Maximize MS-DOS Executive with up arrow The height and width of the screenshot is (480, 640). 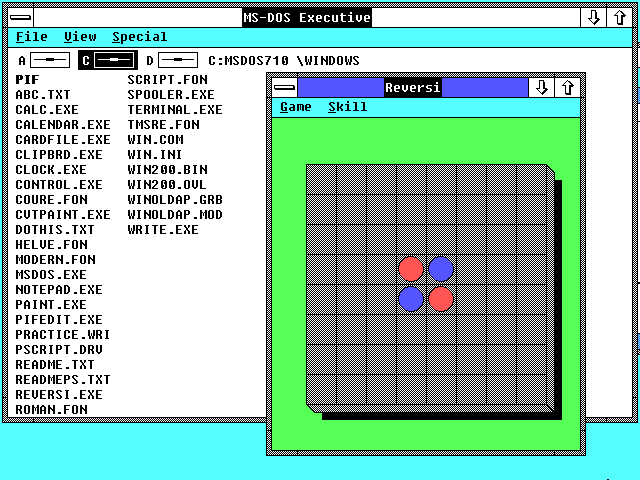[620, 18]
